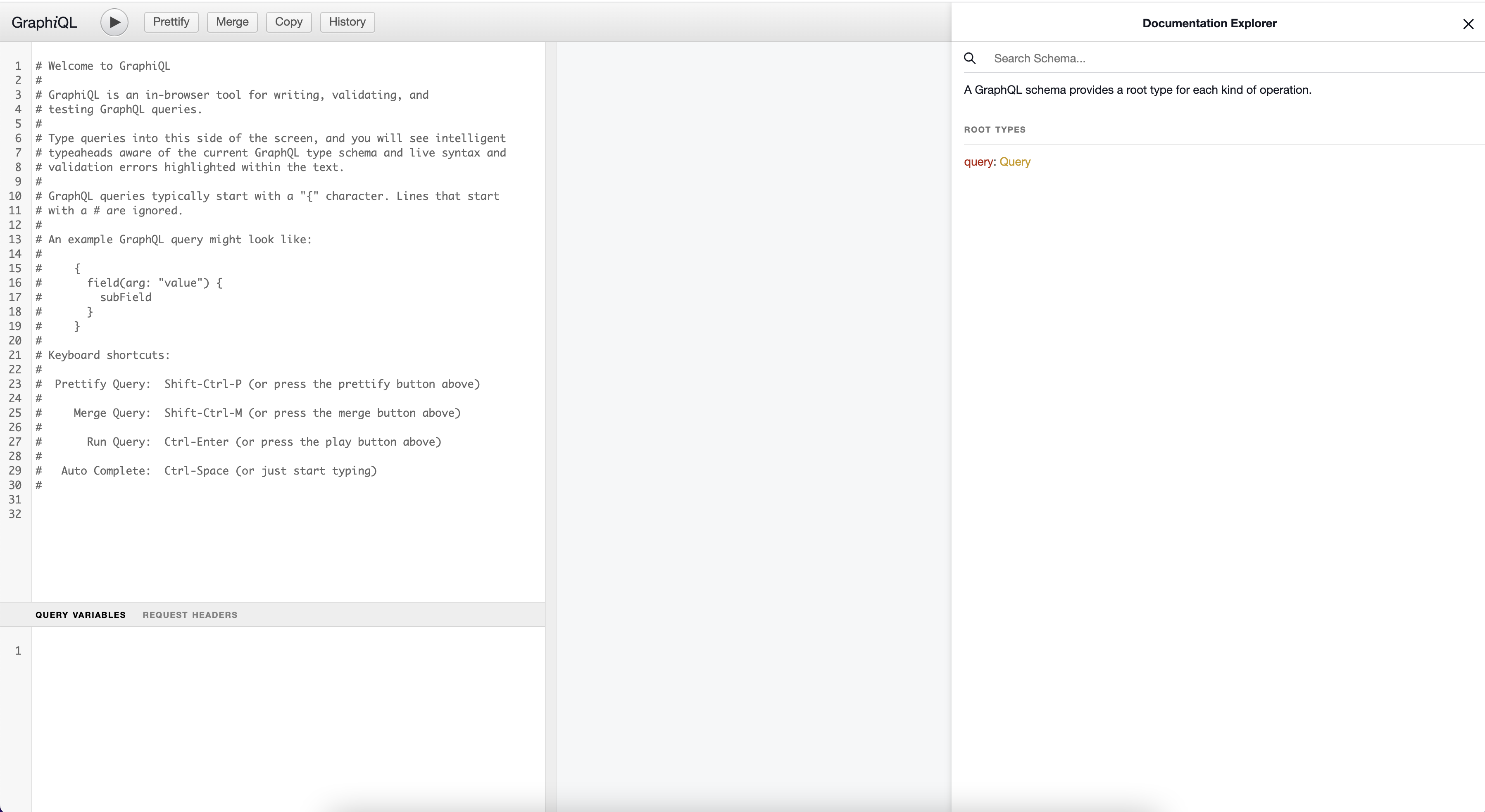1485x812 pixels.
Task: Switch to the QUERY VARIABLES tab
Action: click(80, 614)
